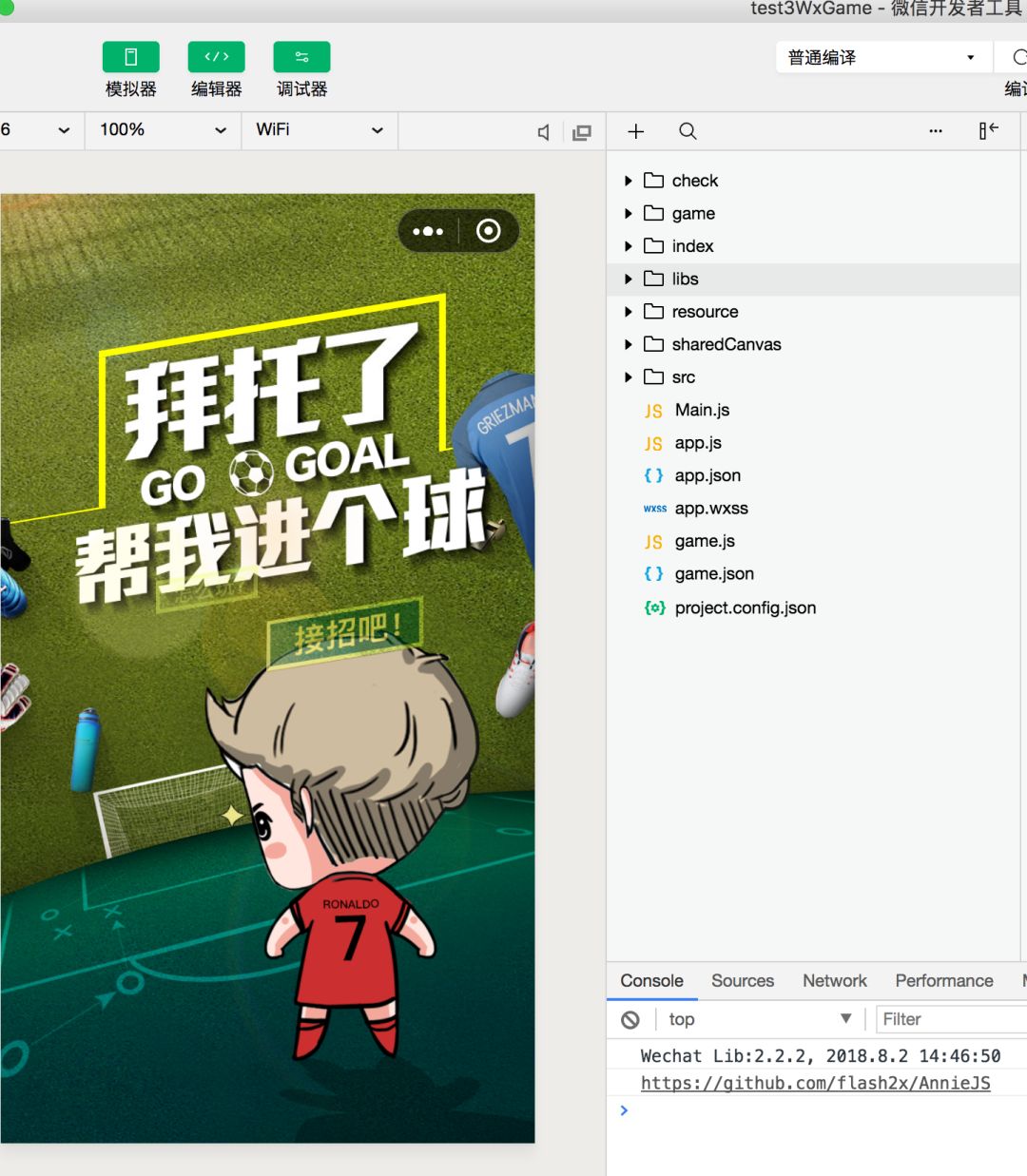This screenshot has width=1027, height=1176.
Task: Switch to the Performance tab
Action: point(944,981)
